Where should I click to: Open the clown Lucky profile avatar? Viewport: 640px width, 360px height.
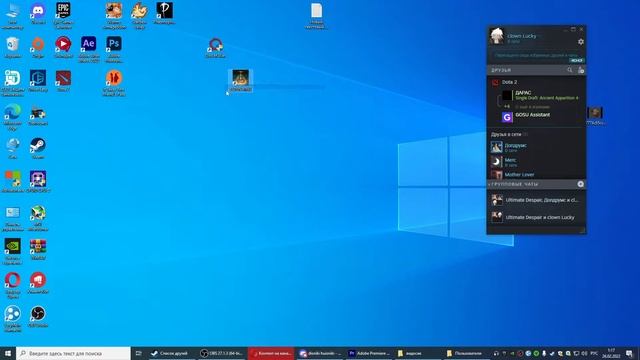(x=497, y=36)
